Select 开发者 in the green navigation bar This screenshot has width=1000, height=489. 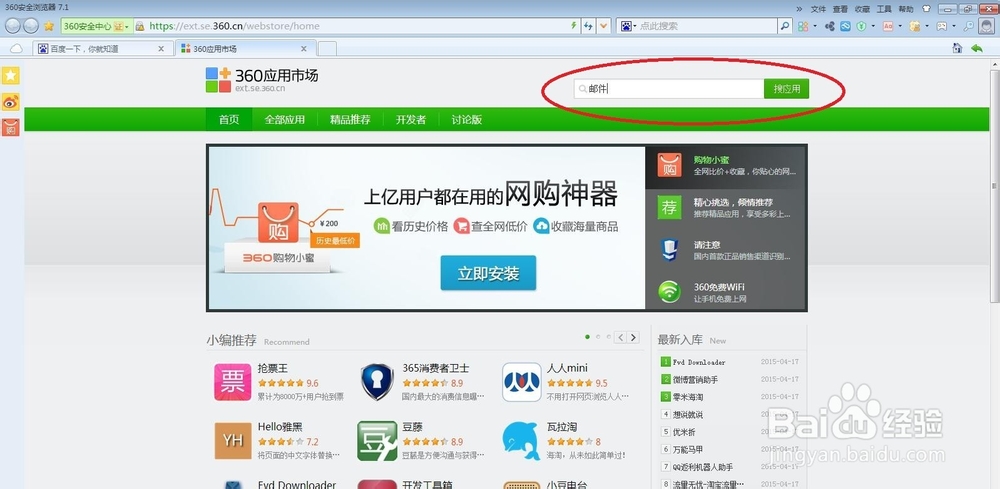pos(411,119)
